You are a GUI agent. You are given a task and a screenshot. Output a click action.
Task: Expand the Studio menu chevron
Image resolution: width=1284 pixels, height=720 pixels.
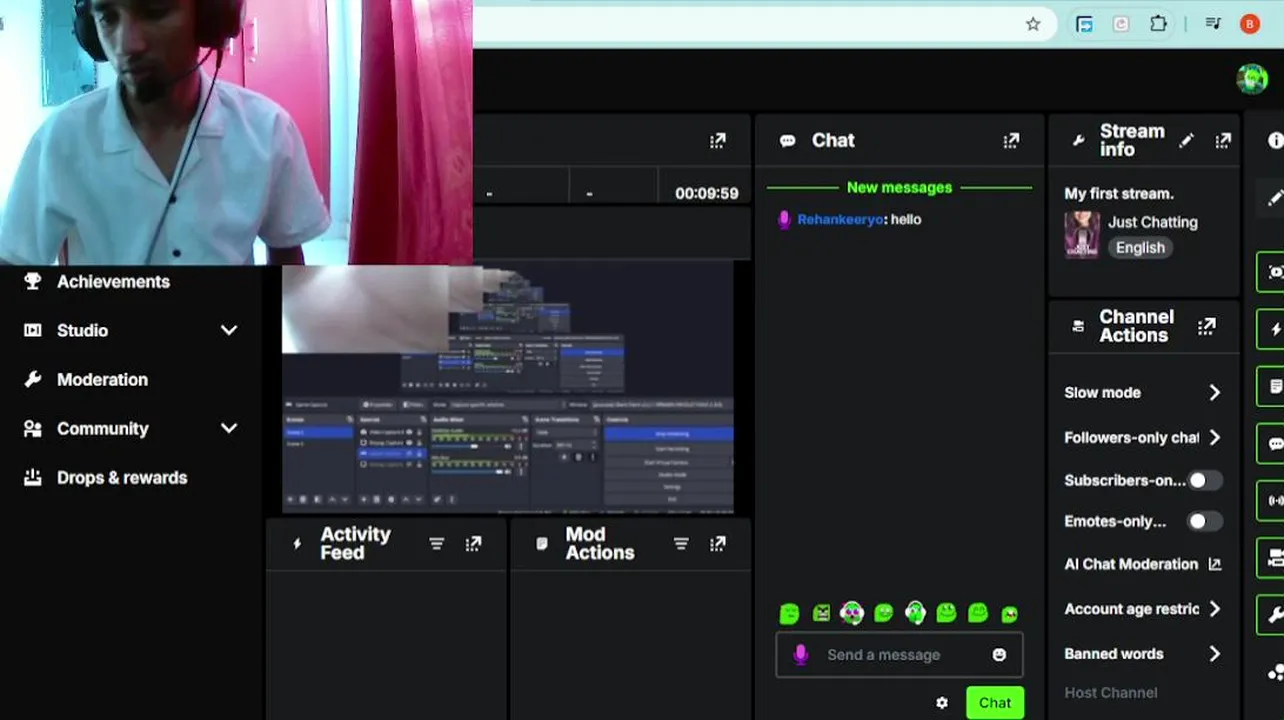coord(229,330)
